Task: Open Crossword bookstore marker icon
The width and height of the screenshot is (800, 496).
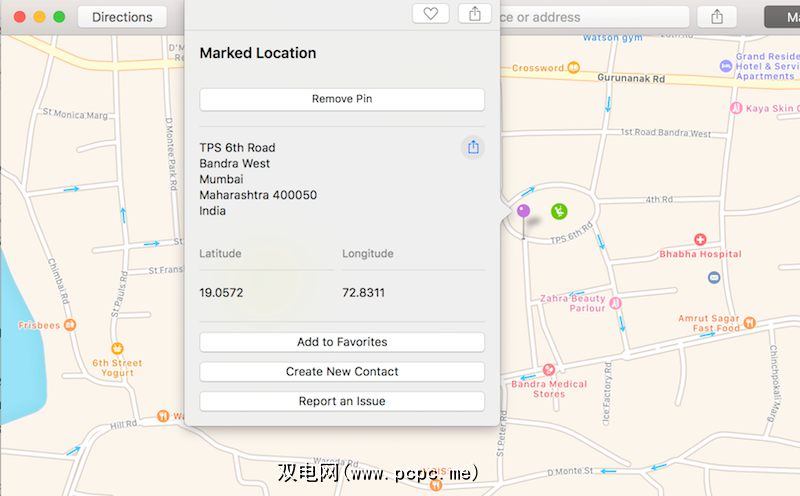Action: (x=573, y=67)
